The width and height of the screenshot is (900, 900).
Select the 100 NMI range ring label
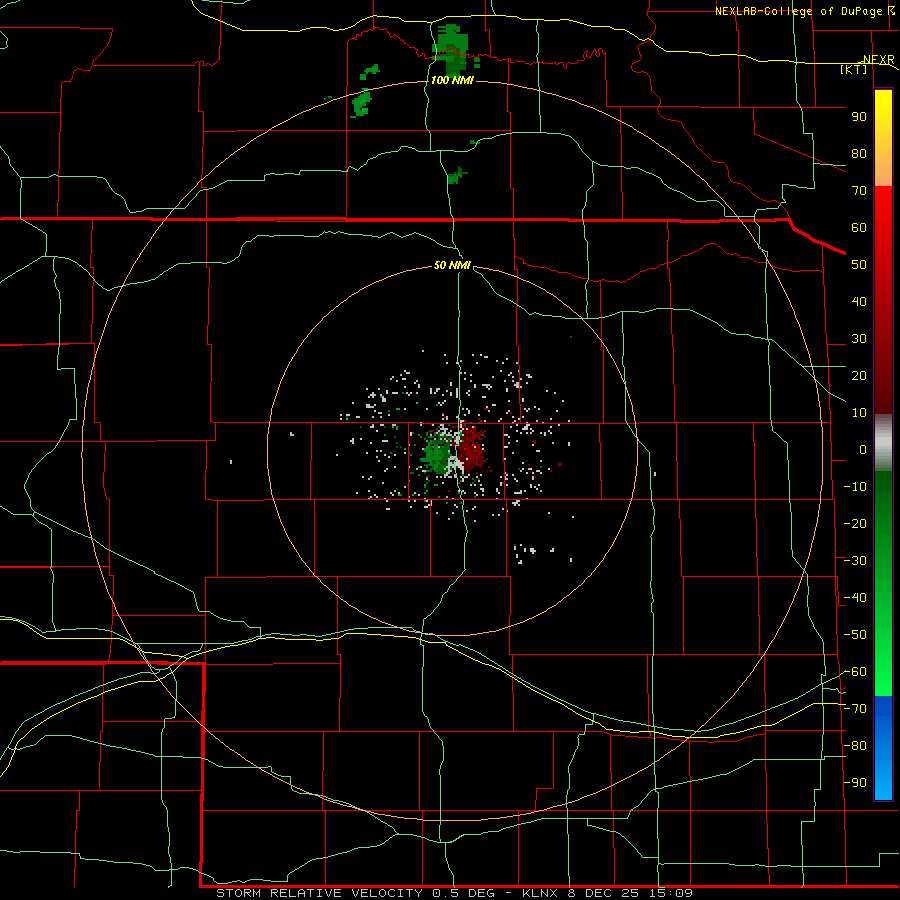click(x=452, y=80)
